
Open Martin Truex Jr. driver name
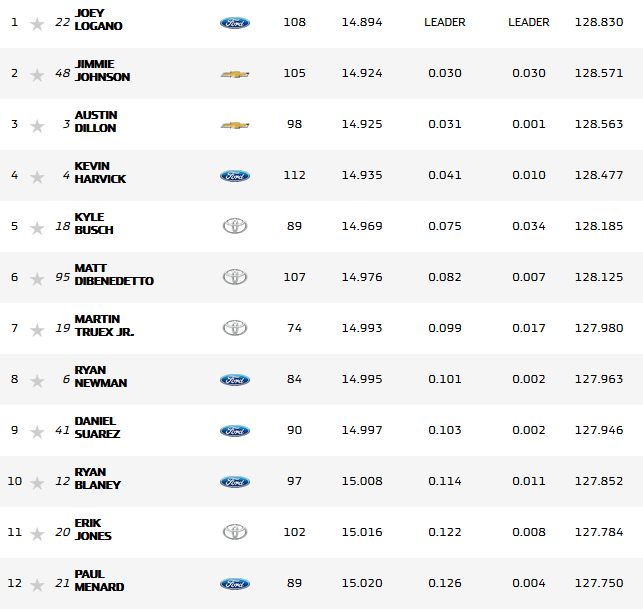(104, 325)
